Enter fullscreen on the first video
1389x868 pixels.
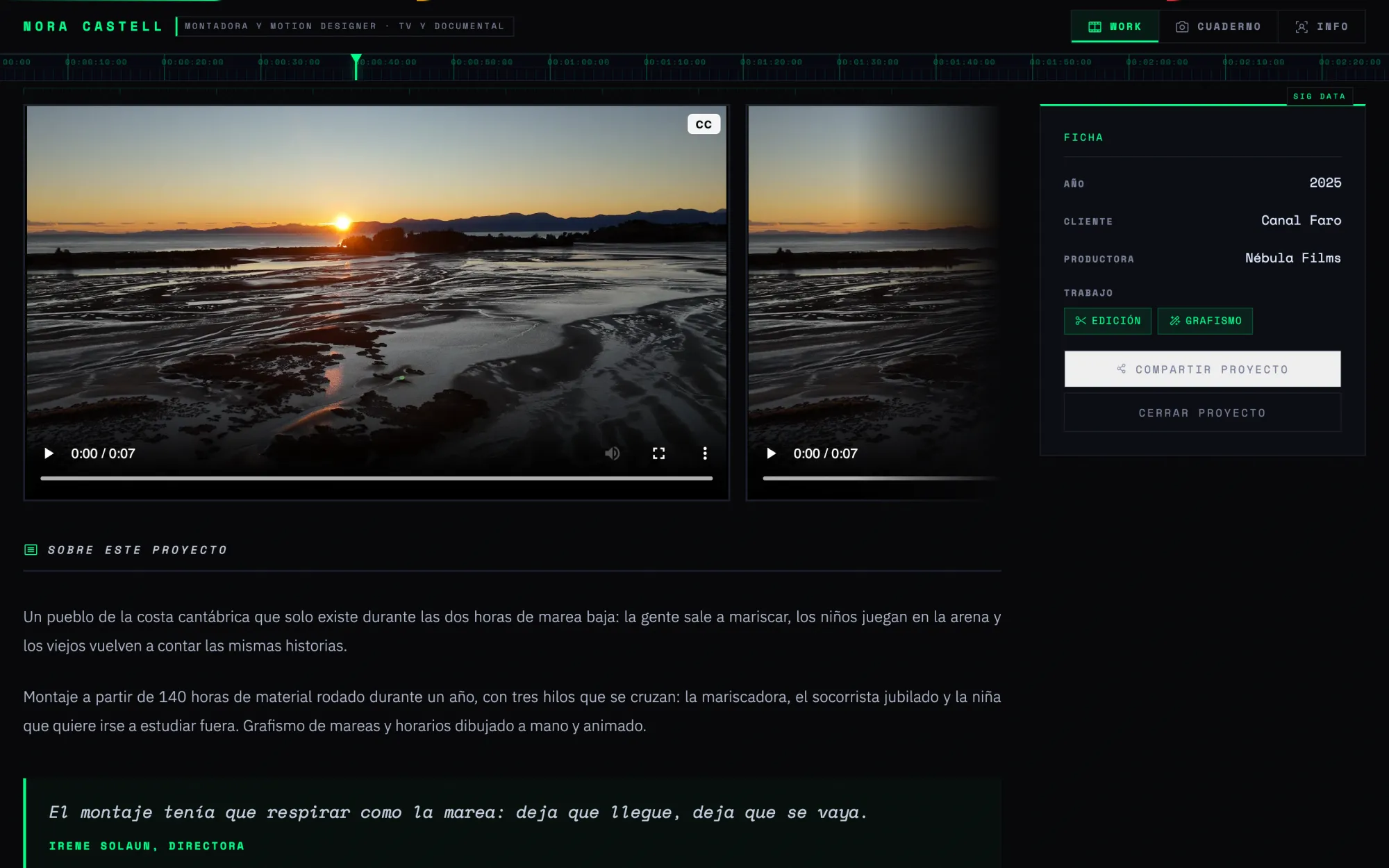[658, 453]
